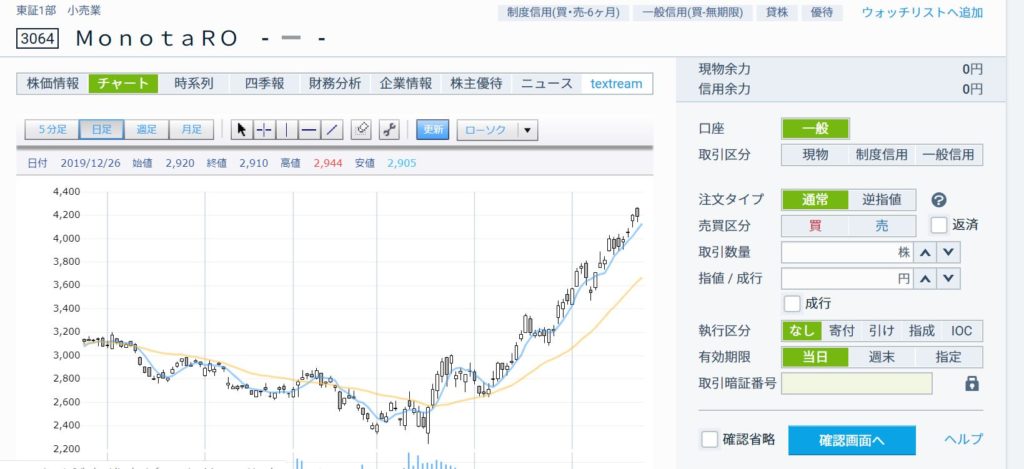Screen dimensions: 1024x469
Task: Select the vertical line drawing tool
Action: click(286, 130)
